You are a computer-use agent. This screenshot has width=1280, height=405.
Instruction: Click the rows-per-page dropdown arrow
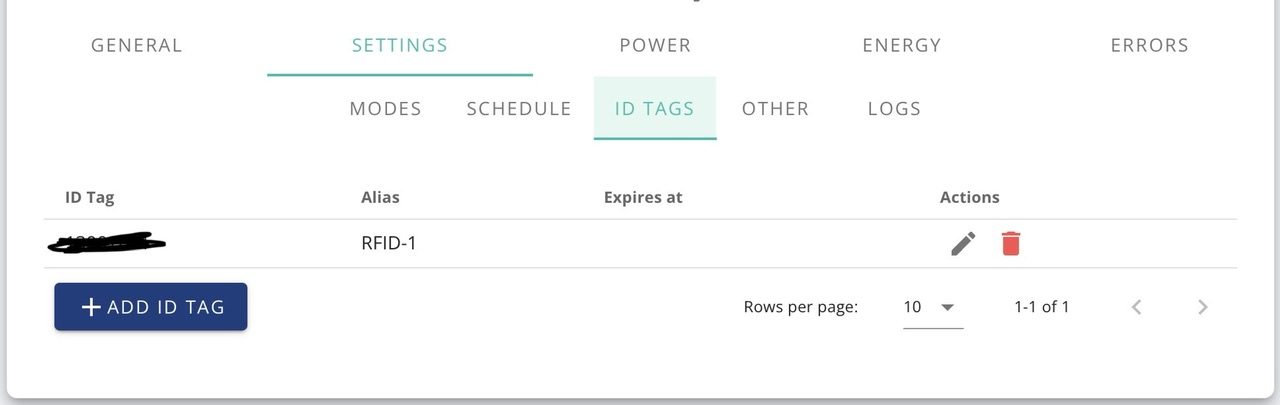[x=948, y=307]
